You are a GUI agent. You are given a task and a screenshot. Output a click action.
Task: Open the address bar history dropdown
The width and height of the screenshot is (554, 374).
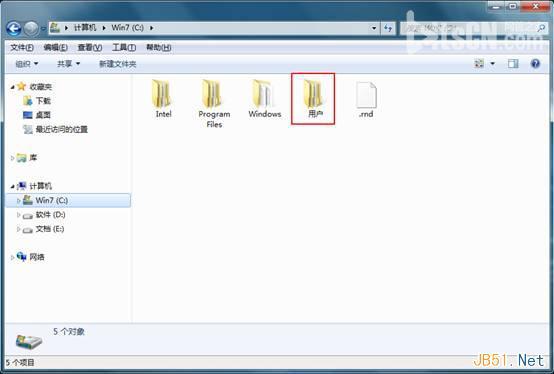pos(374,28)
